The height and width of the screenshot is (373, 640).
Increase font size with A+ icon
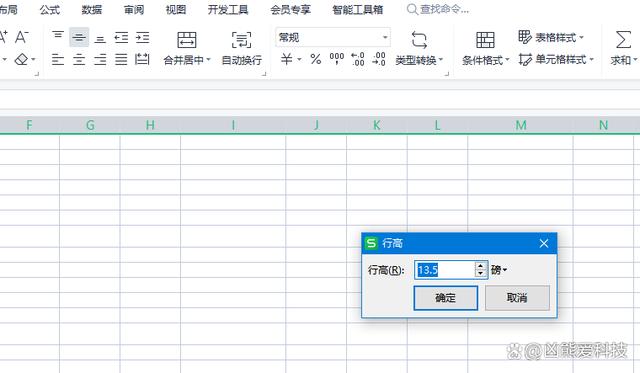[3, 37]
